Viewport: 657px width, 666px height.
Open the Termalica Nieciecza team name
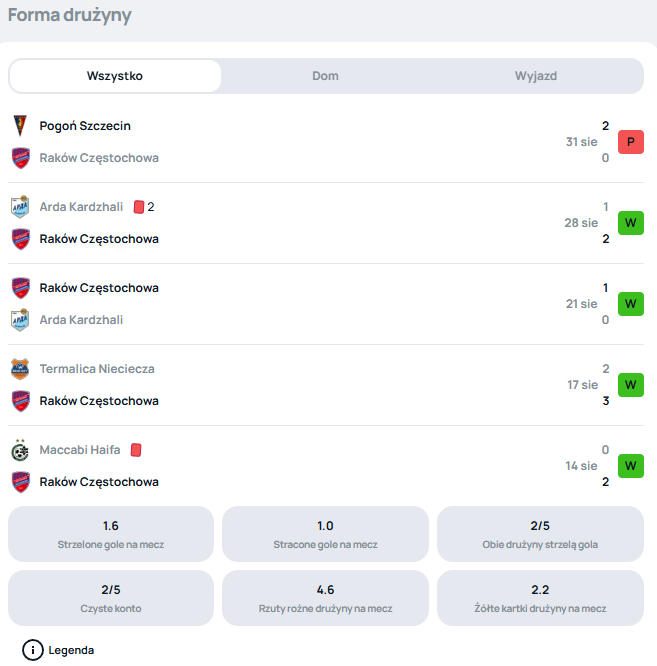point(97,369)
